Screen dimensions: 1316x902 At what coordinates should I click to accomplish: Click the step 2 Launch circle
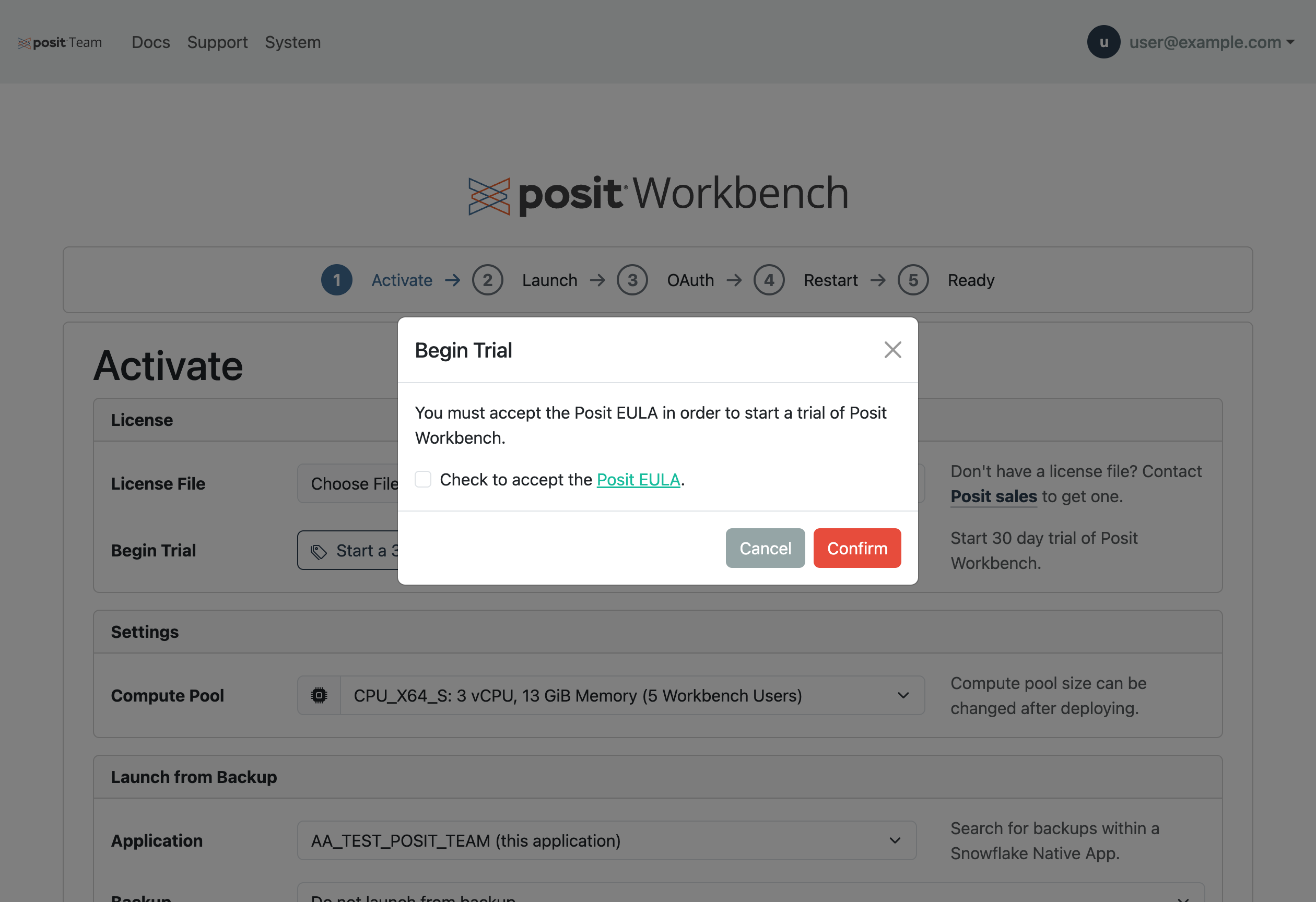coord(487,280)
